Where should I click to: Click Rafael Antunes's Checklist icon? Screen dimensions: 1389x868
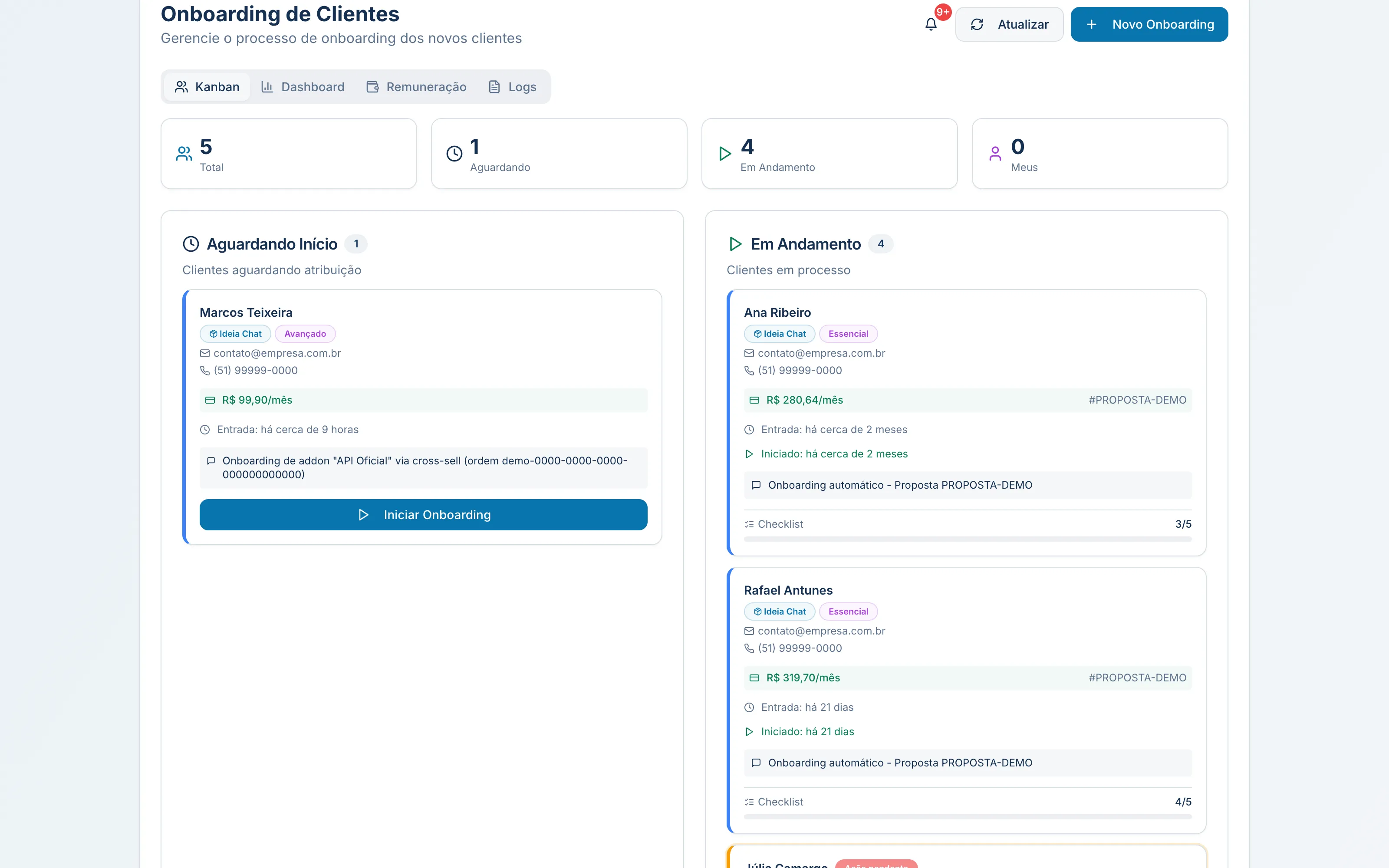coord(749,802)
